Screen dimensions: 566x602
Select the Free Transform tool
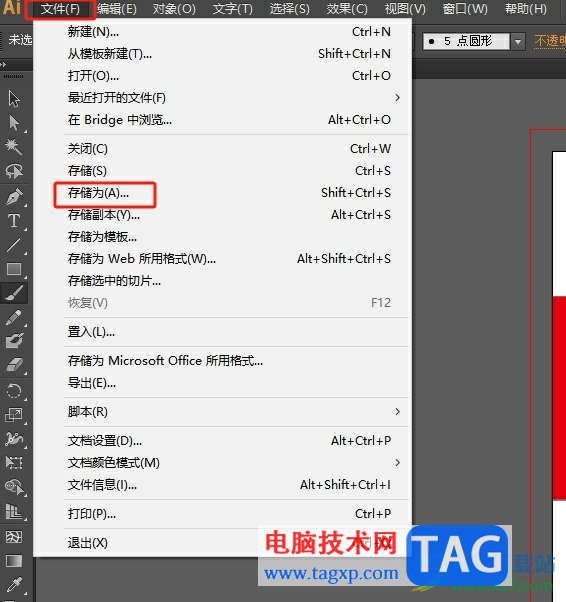click(14, 462)
